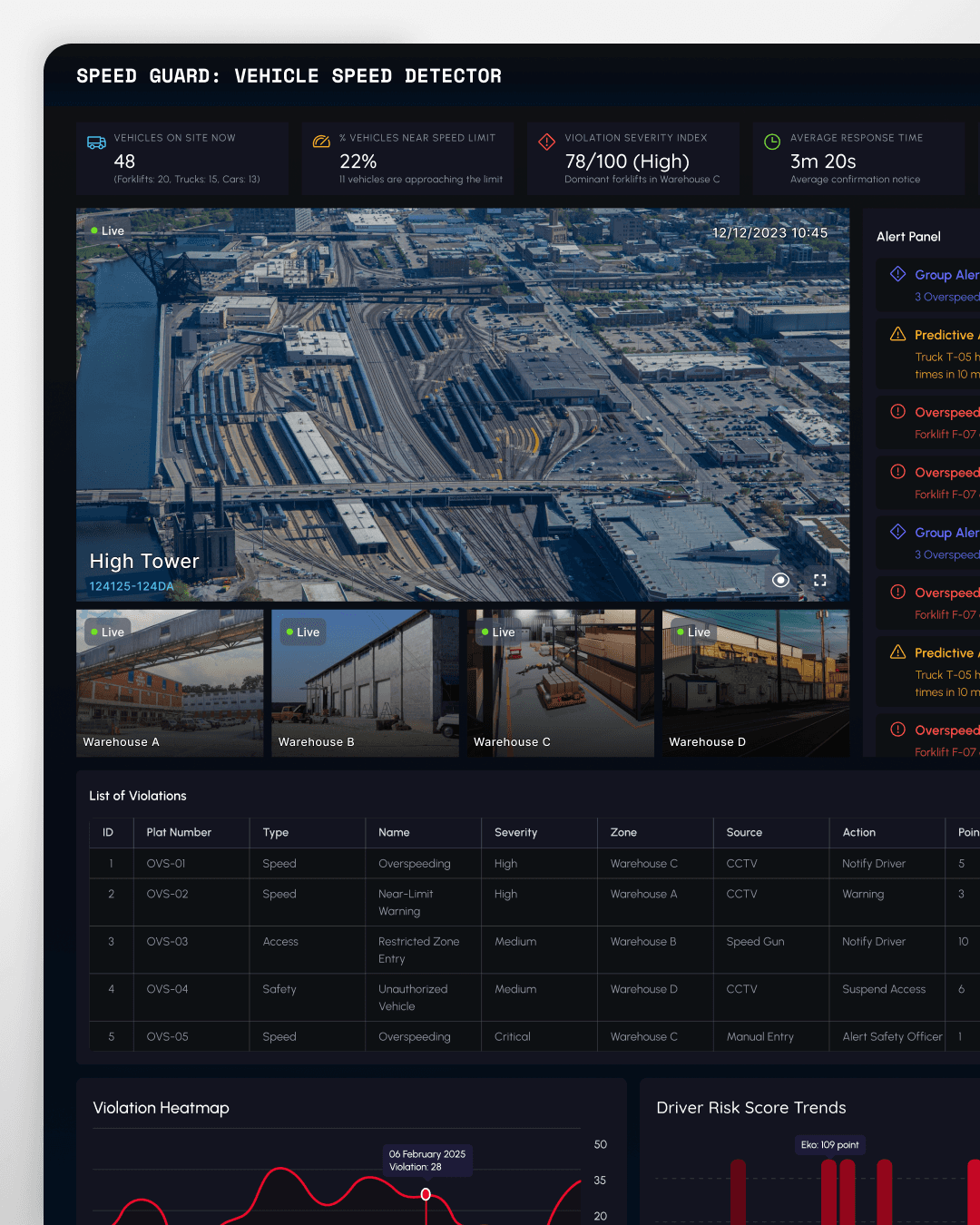This screenshot has width=980, height=1225.
Task: Click the 12/12/2023 10:45 timestamp
Action: point(769,232)
